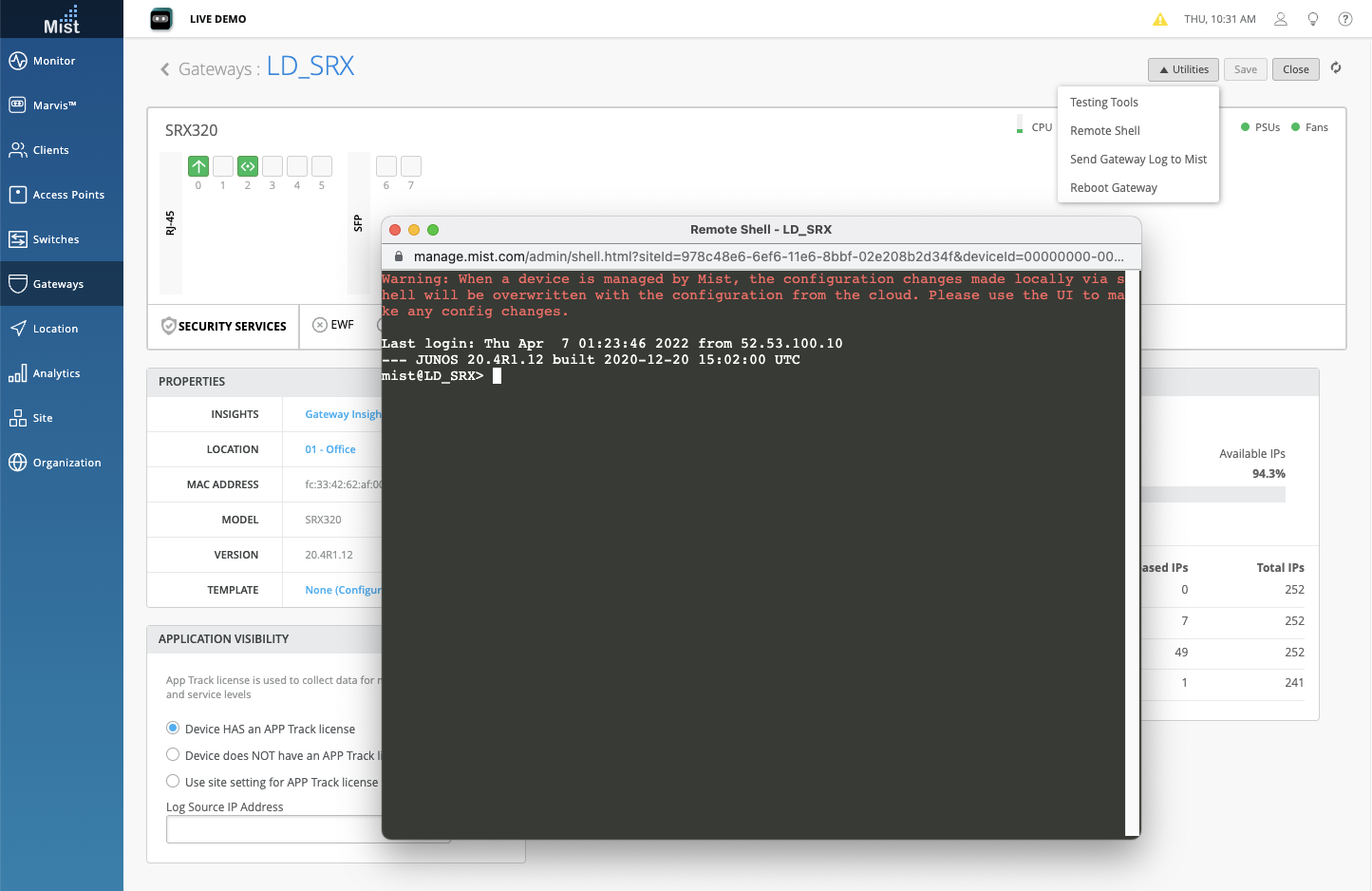
Task: Select RJ-45 port 1
Action: (x=223, y=166)
